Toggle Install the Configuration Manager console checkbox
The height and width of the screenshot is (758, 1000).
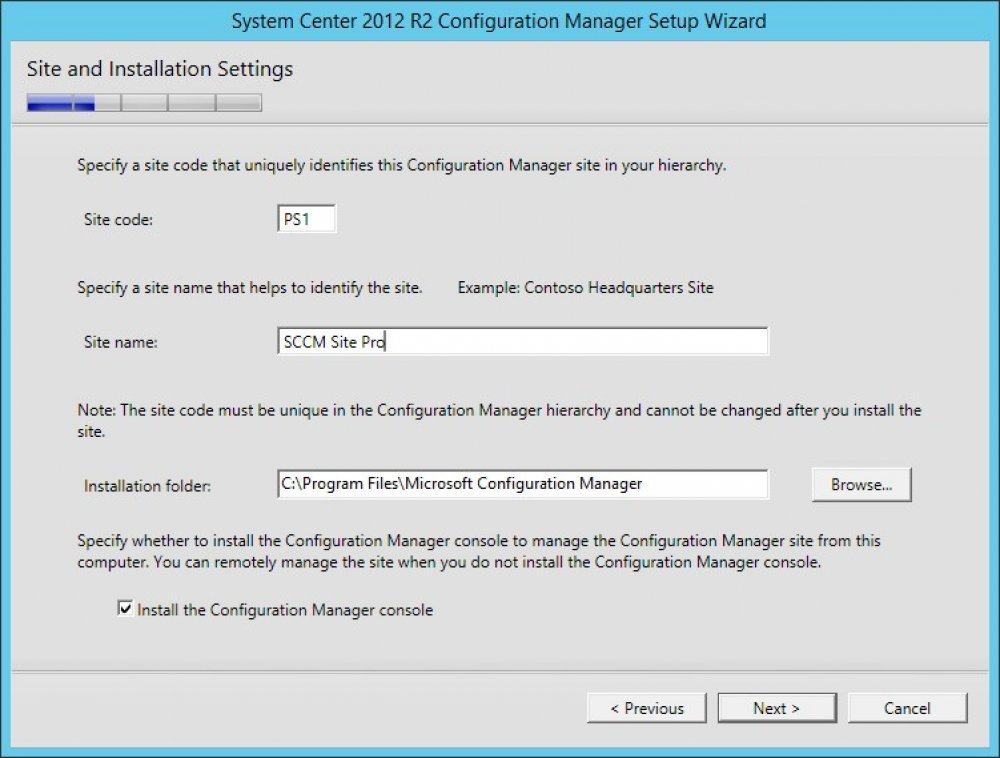tap(125, 609)
